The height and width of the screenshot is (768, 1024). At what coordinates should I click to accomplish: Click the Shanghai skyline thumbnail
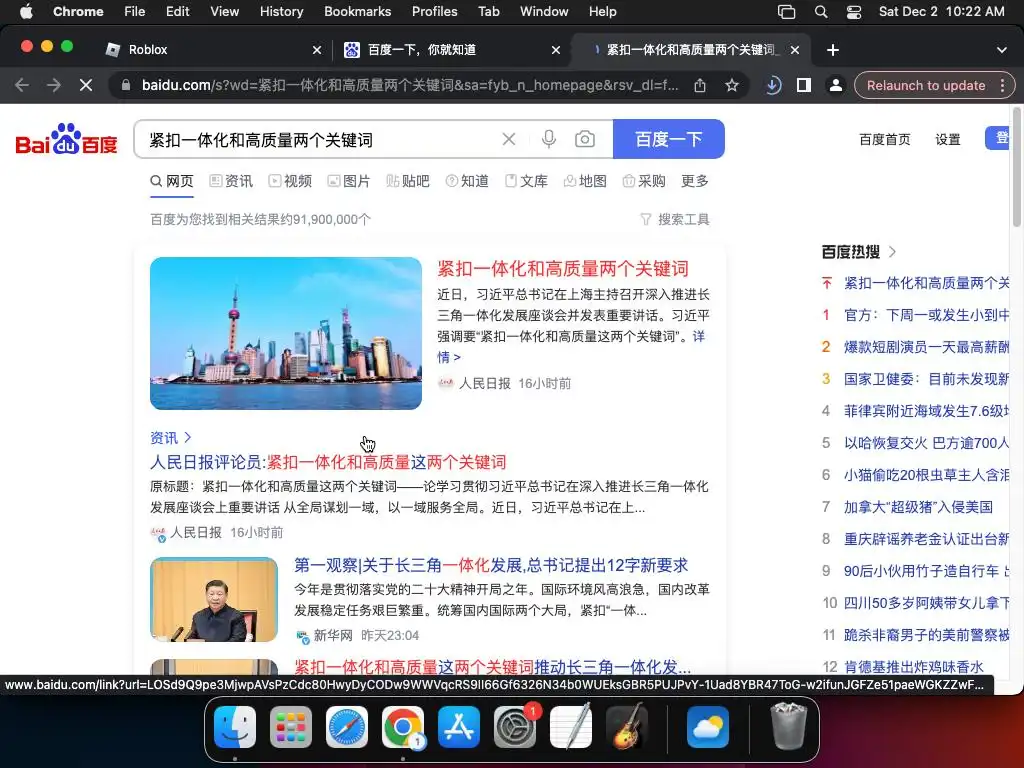tap(286, 333)
